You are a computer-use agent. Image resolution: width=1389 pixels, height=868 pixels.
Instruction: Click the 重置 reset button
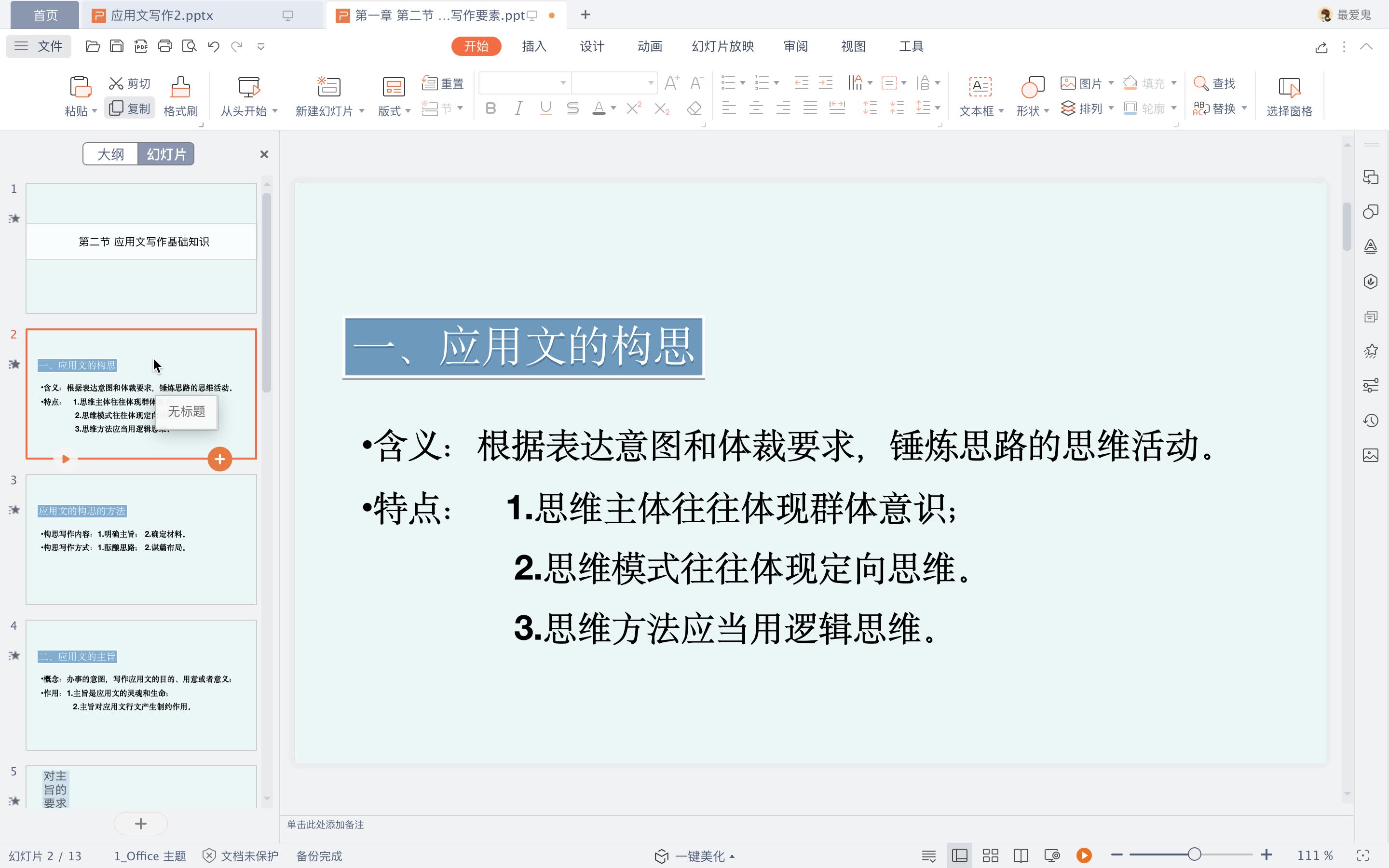[443, 83]
